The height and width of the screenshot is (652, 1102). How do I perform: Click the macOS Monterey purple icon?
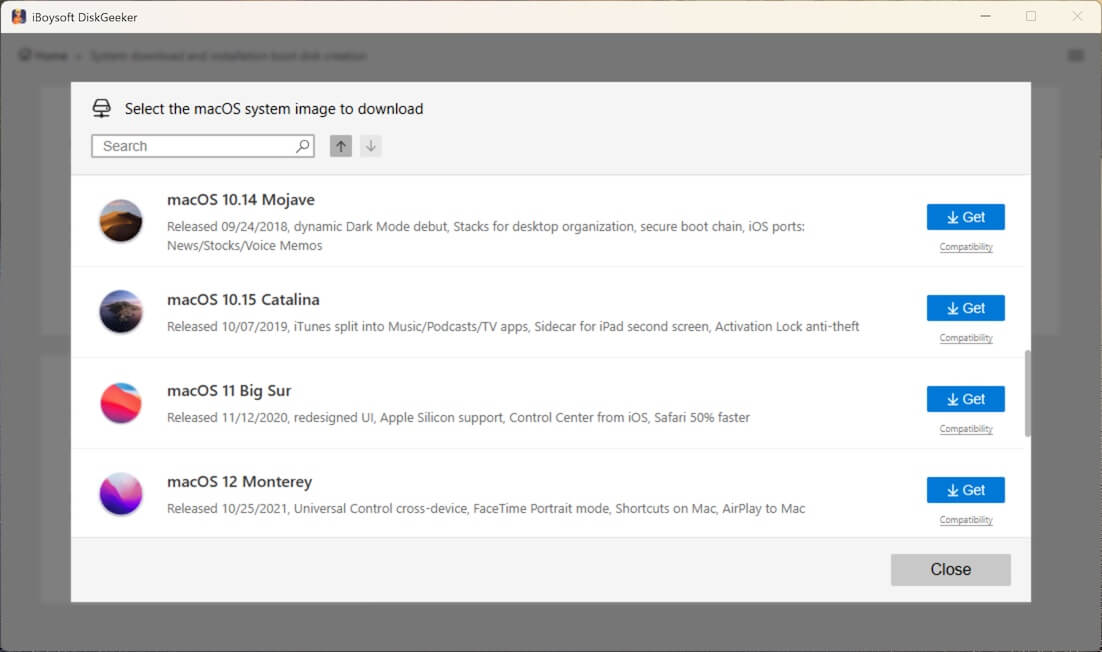[121, 494]
